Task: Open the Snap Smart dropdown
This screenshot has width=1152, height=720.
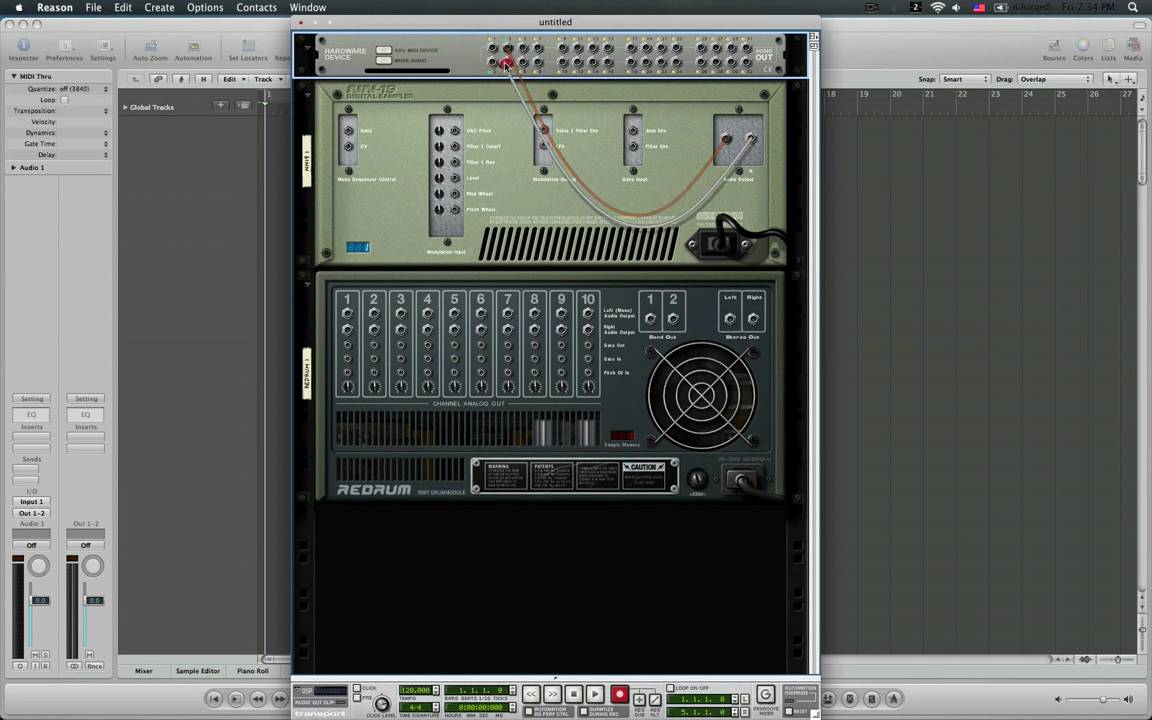Action: tap(965, 79)
